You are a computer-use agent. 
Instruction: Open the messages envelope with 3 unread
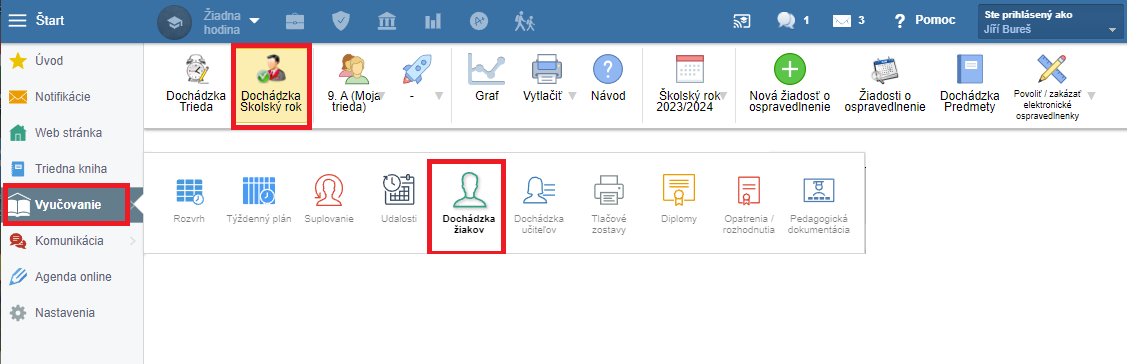tap(848, 21)
